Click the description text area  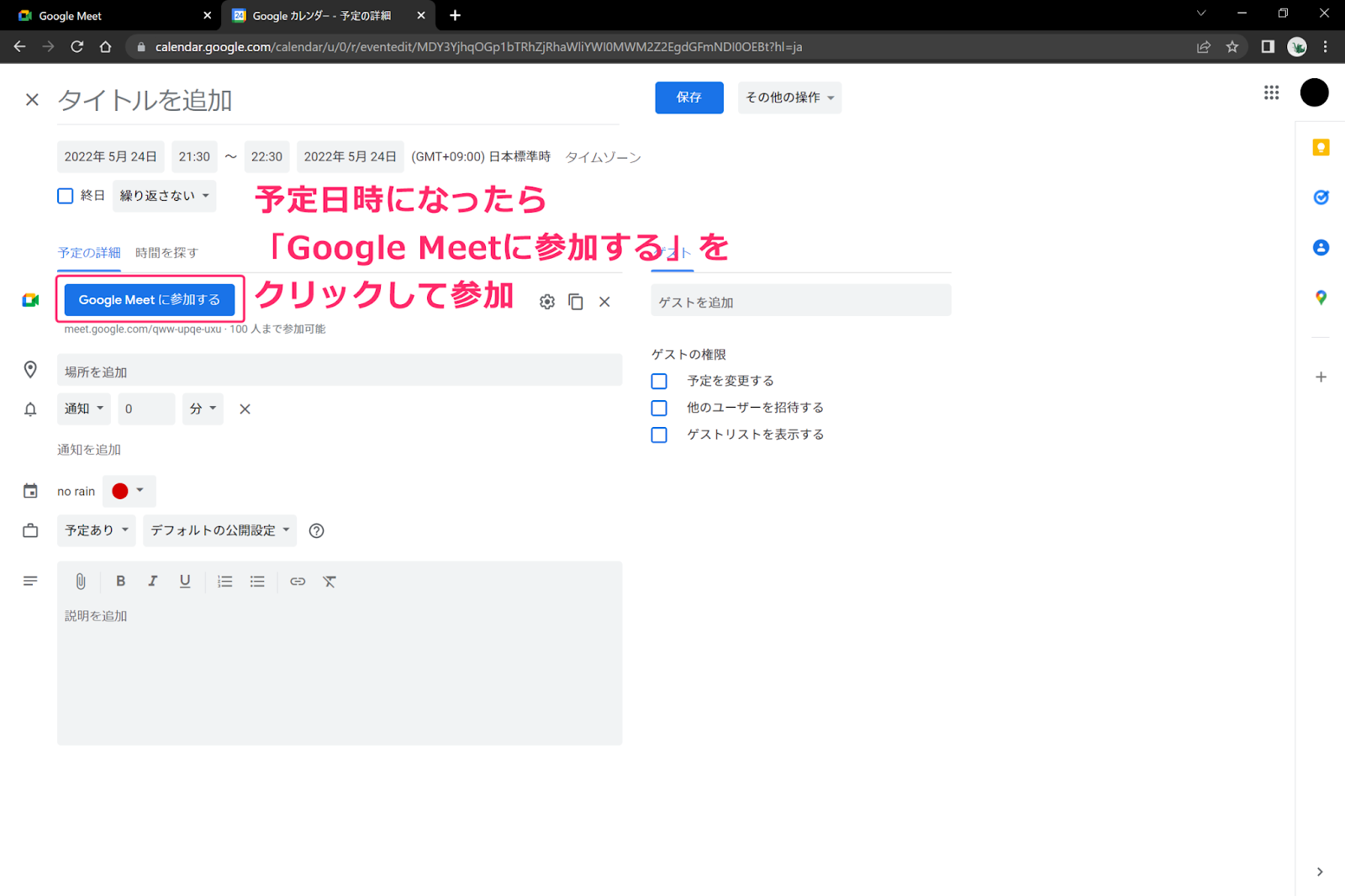tap(340, 671)
